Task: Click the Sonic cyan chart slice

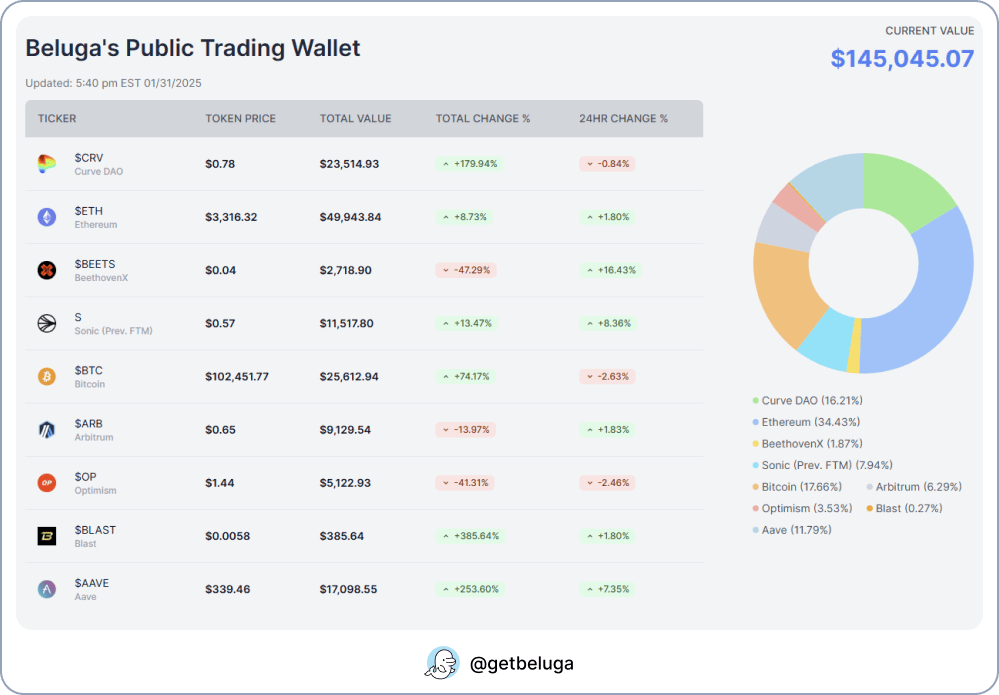Action: tap(828, 342)
